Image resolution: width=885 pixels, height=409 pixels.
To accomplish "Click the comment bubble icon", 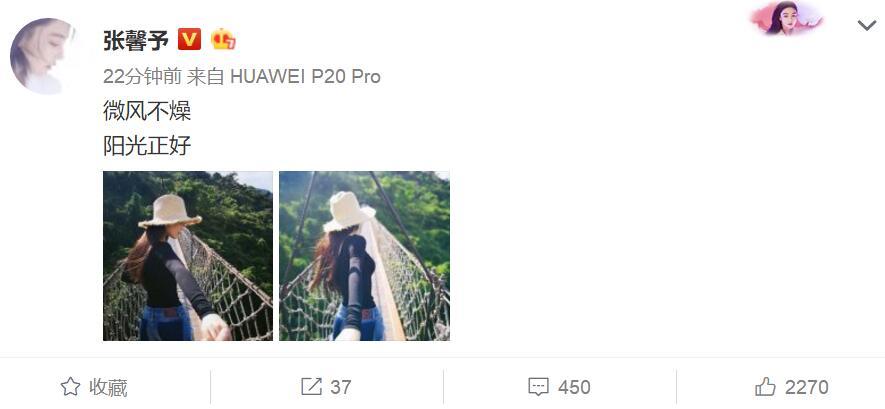I will pyautogui.click(x=538, y=387).
